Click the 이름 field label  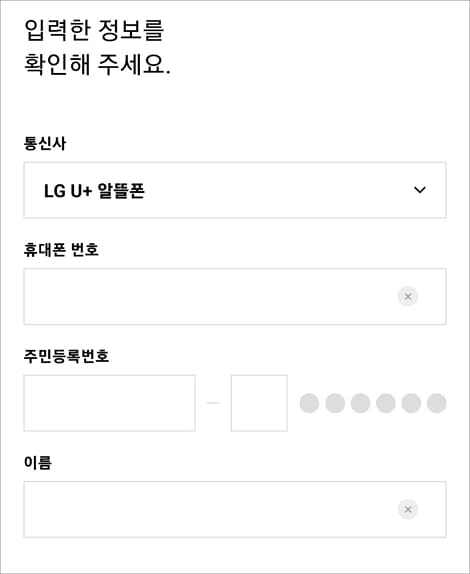click(38, 463)
